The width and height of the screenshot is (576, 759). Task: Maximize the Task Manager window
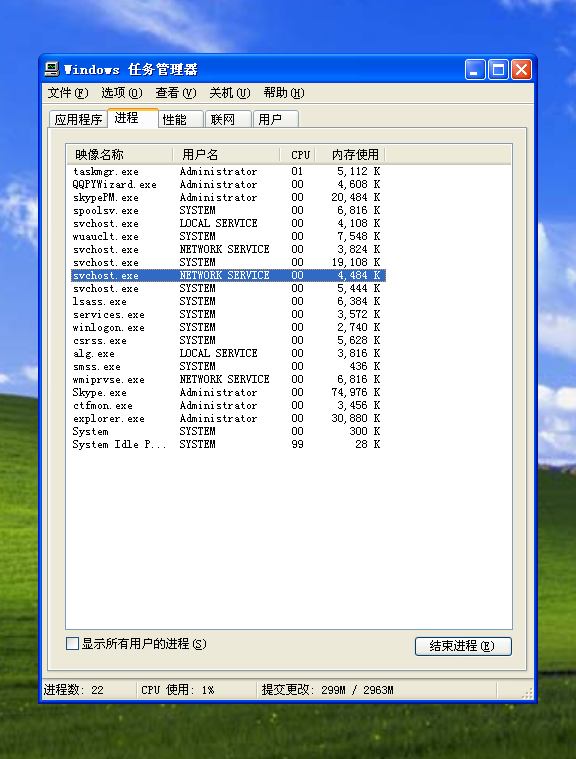tap(498, 70)
